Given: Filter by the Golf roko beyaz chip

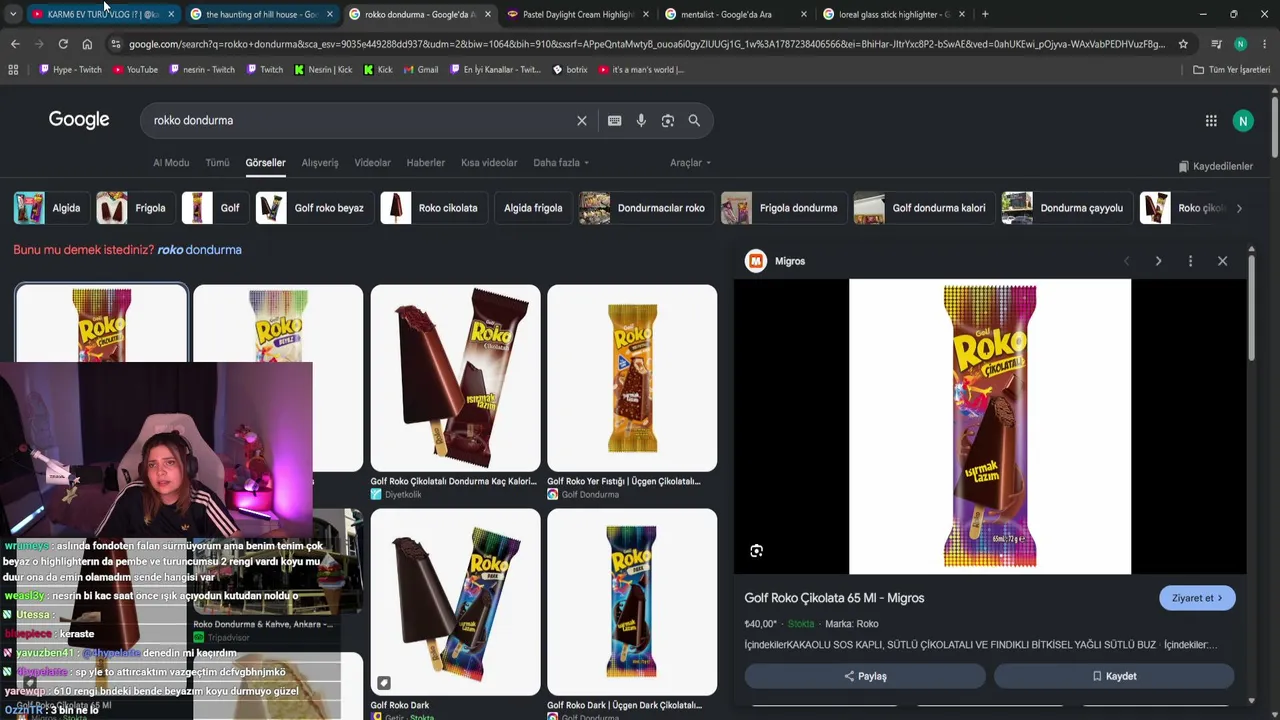Looking at the screenshot, I should point(313,208).
